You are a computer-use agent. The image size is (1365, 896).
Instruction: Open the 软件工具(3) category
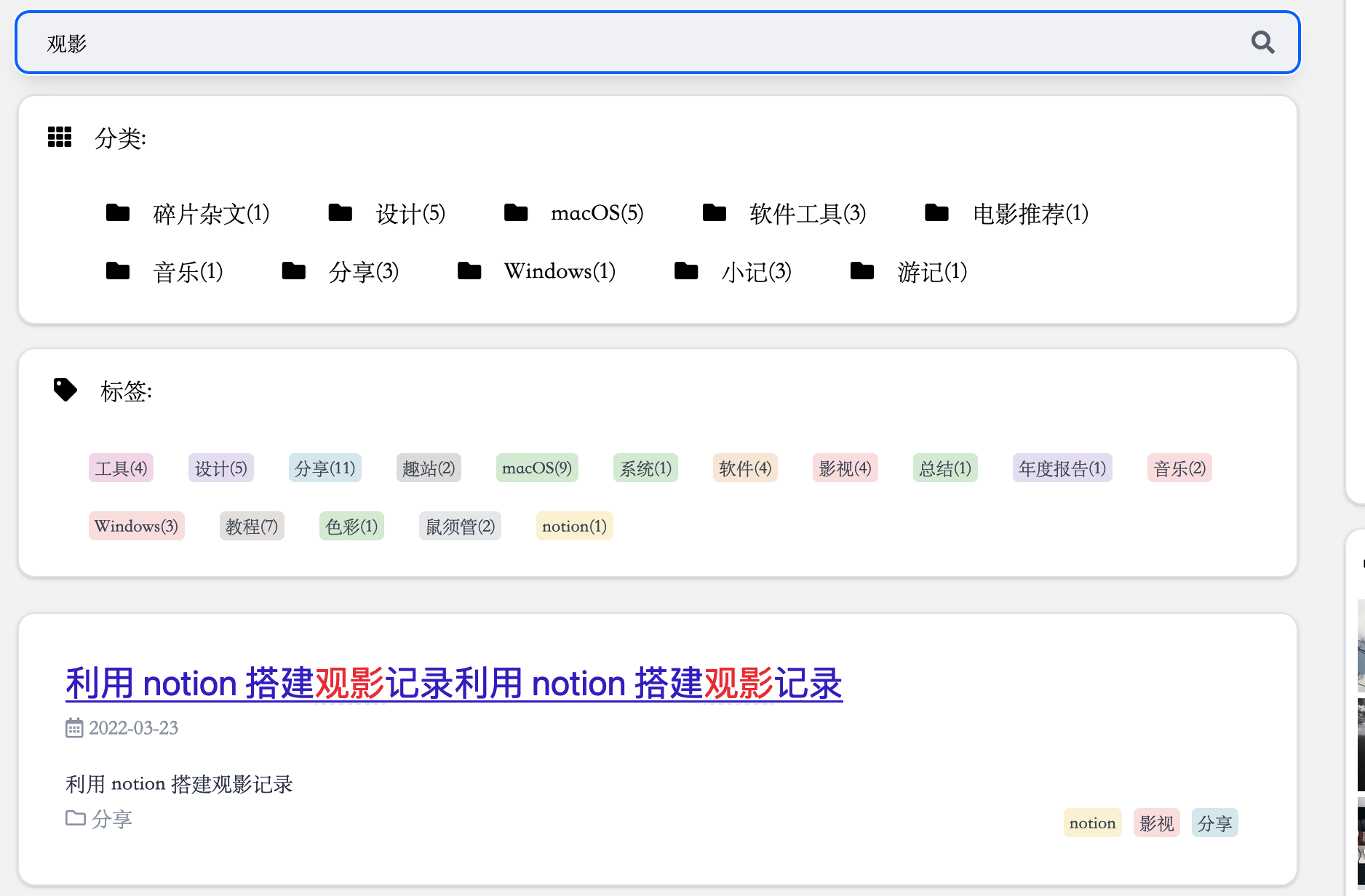pyautogui.click(x=806, y=214)
